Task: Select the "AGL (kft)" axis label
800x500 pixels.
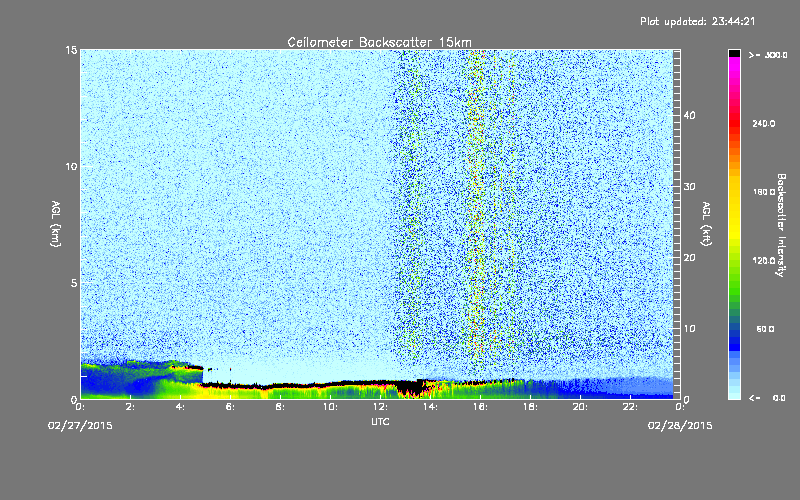Action: [x=706, y=224]
